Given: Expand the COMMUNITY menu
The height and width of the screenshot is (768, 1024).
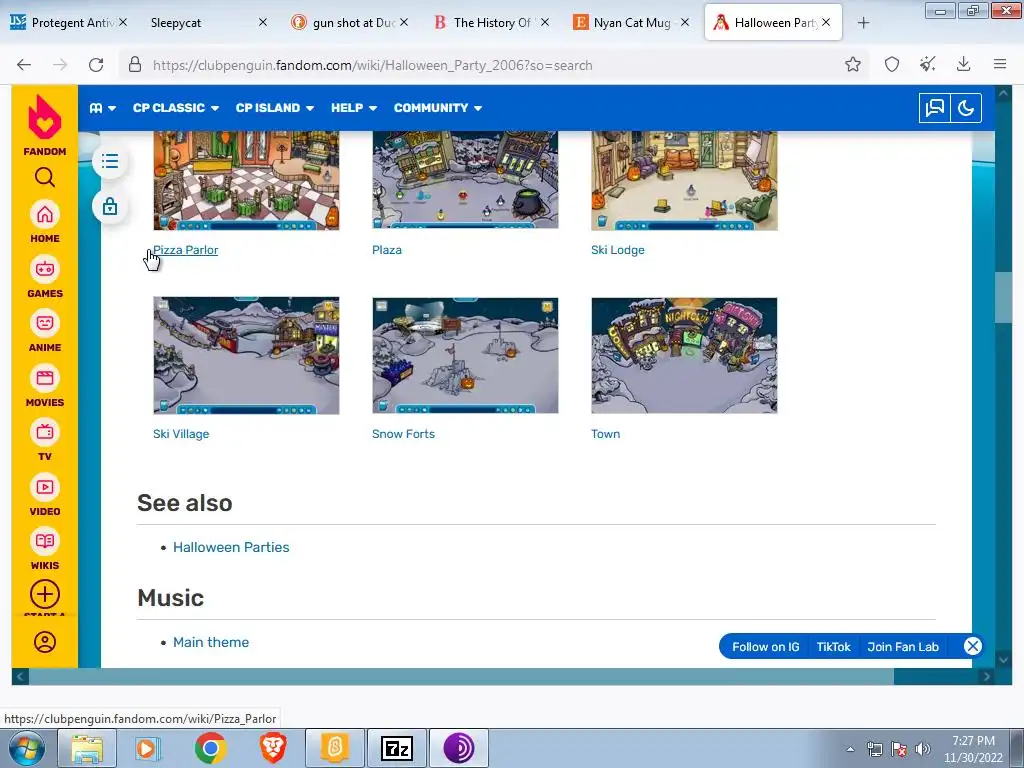Looking at the screenshot, I should coord(438,108).
